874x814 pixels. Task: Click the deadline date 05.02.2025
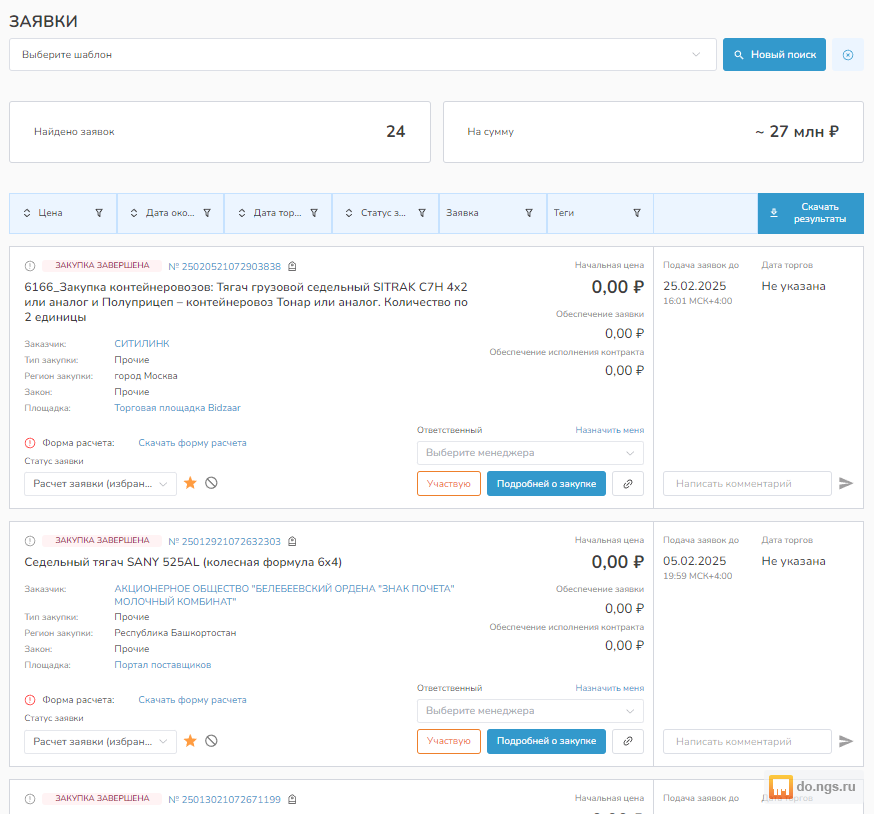click(x=695, y=561)
